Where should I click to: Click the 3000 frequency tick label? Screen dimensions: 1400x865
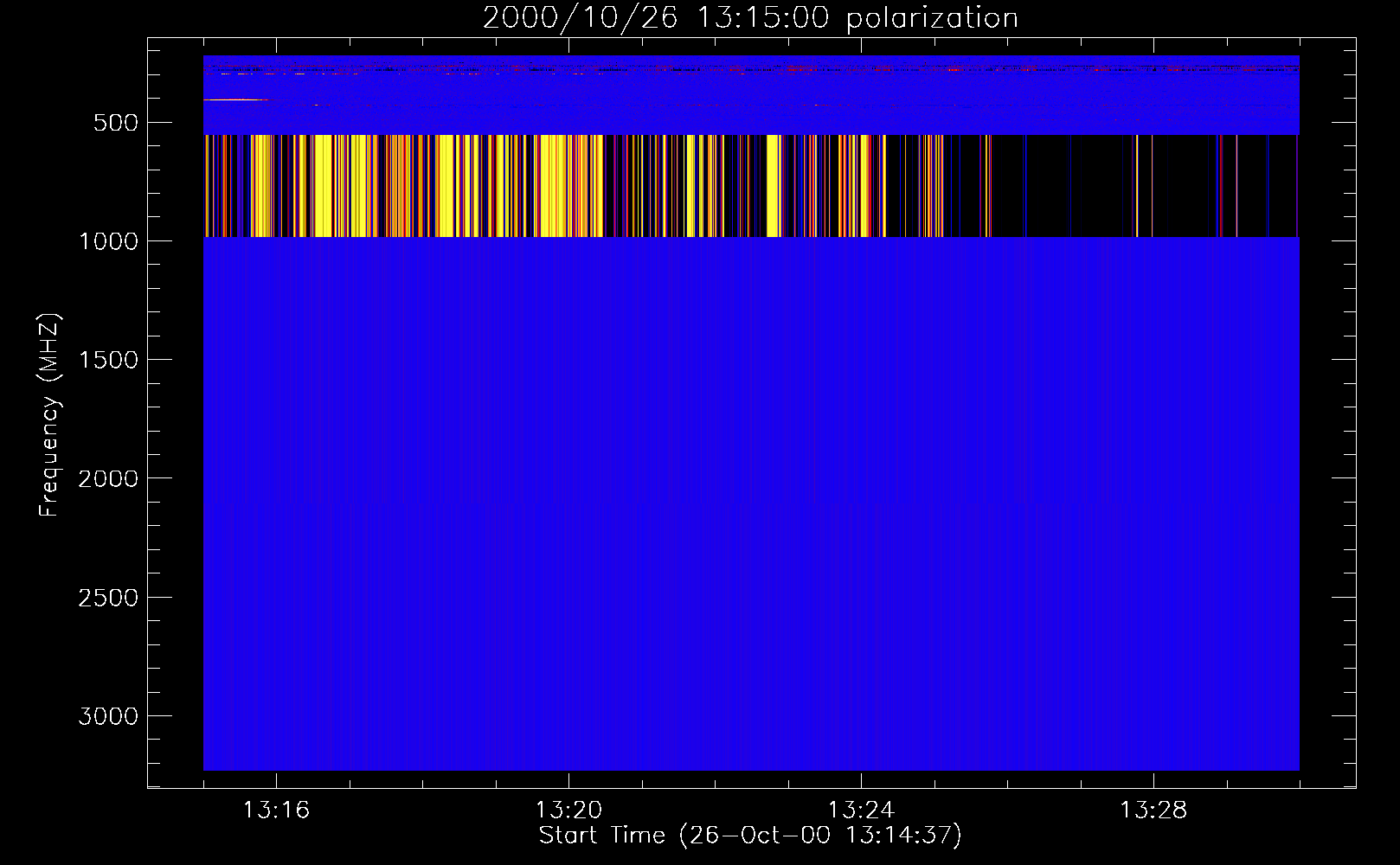coord(108,717)
